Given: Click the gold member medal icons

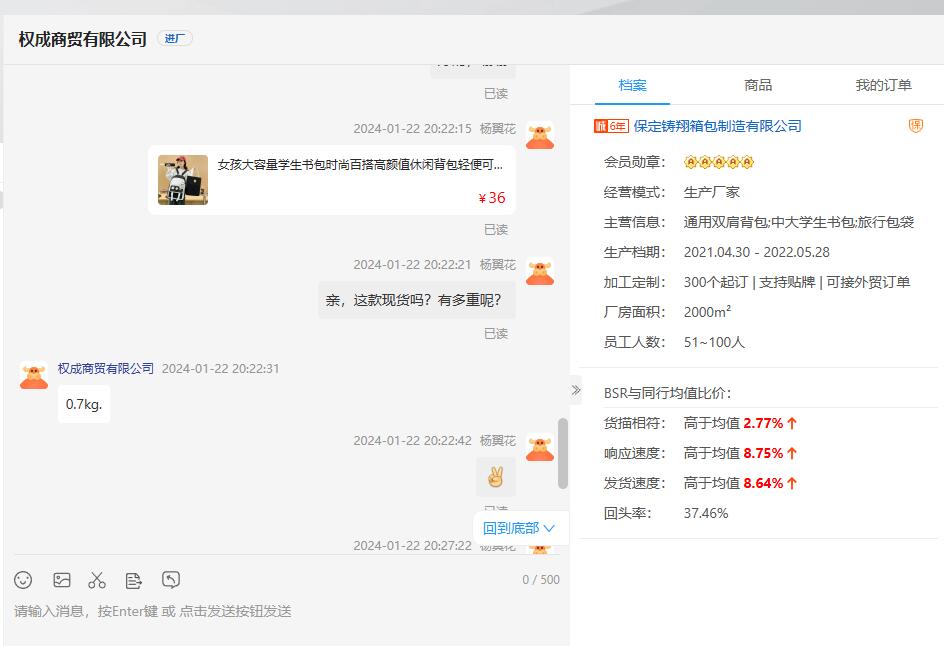Looking at the screenshot, I should pos(718,162).
